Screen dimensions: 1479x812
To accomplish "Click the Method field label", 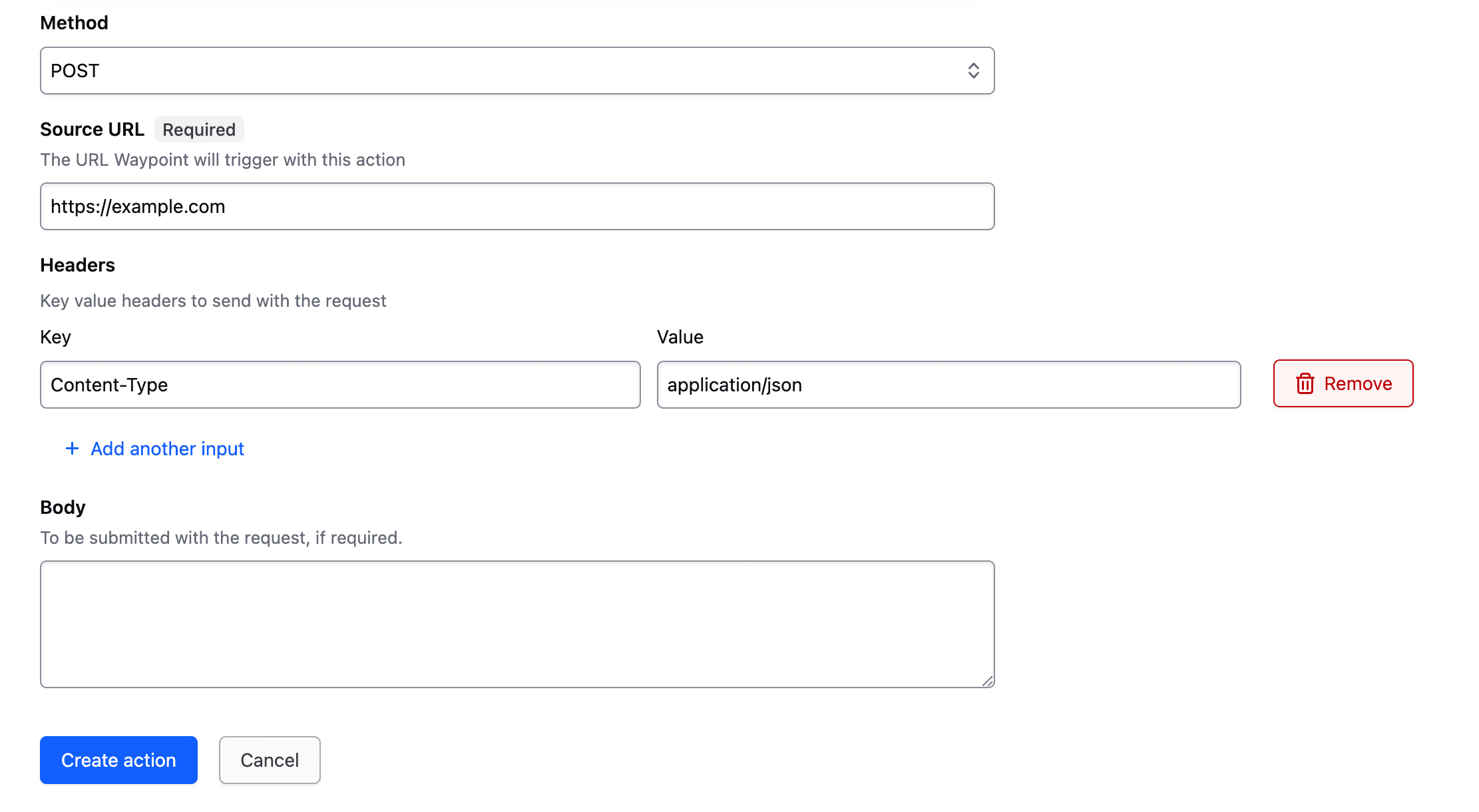I will tap(74, 23).
